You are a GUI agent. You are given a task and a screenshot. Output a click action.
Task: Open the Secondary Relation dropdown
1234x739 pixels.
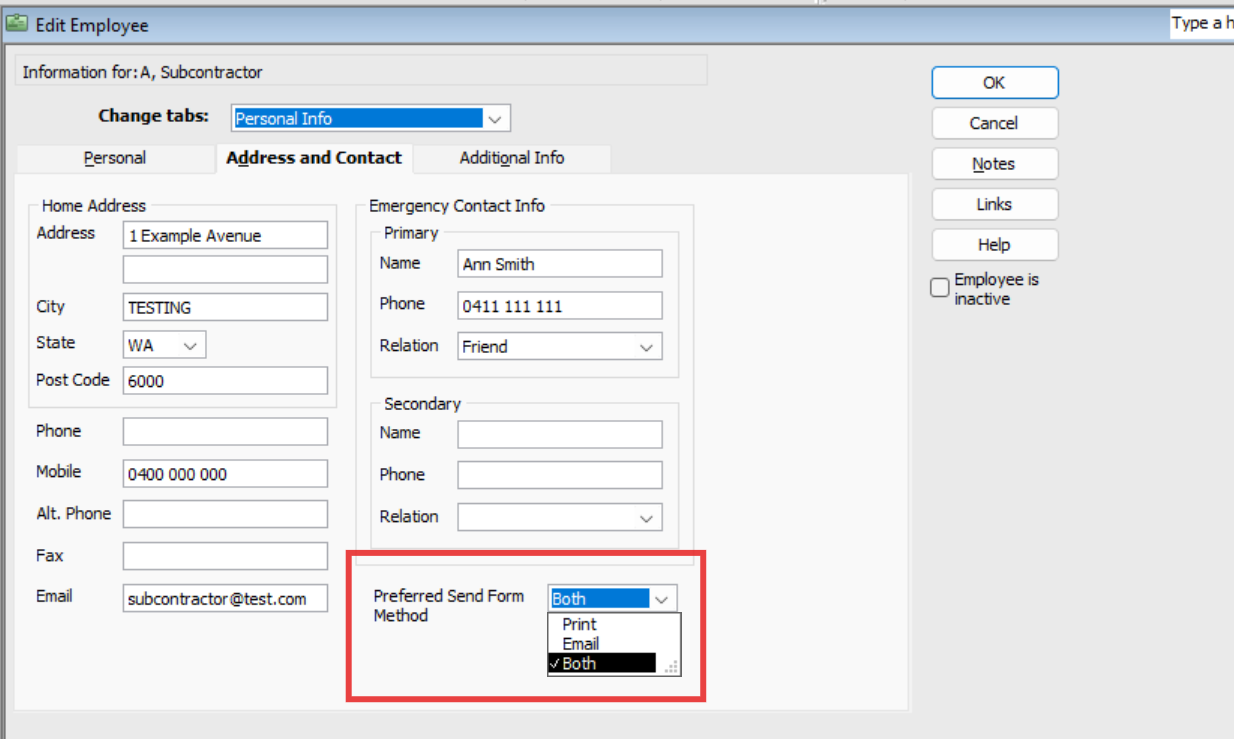coord(560,518)
